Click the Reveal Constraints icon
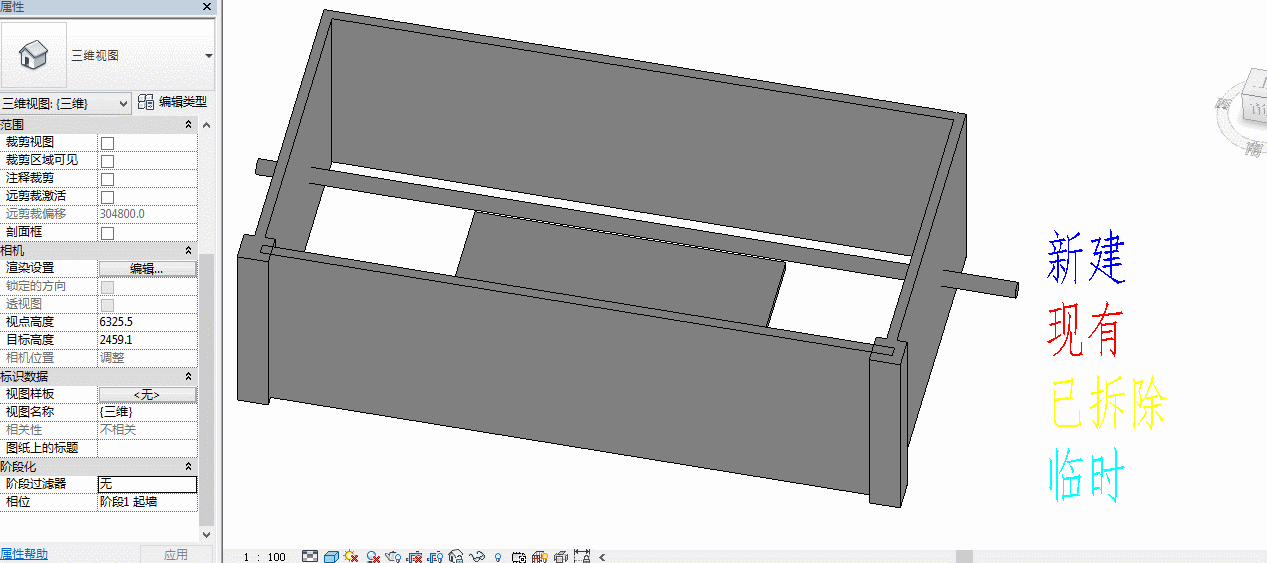 [x=581, y=556]
